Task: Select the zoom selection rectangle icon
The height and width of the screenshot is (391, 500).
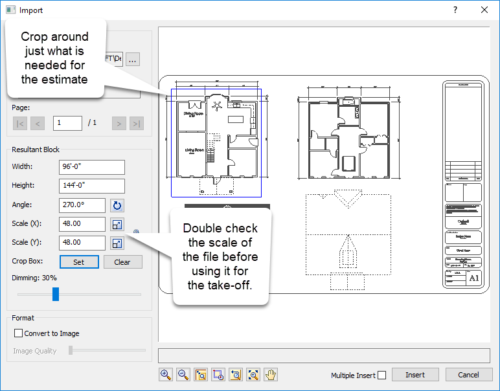Action: click(x=218, y=375)
